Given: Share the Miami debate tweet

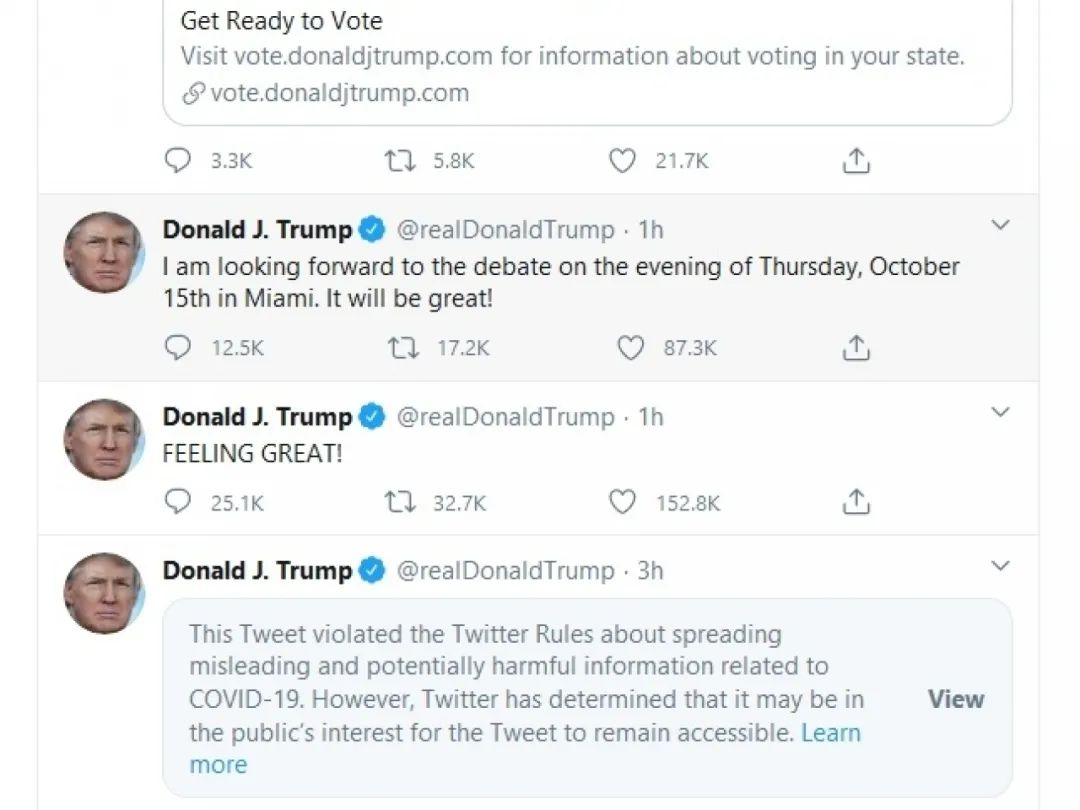Looking at the screenshot, I should 856,347.
